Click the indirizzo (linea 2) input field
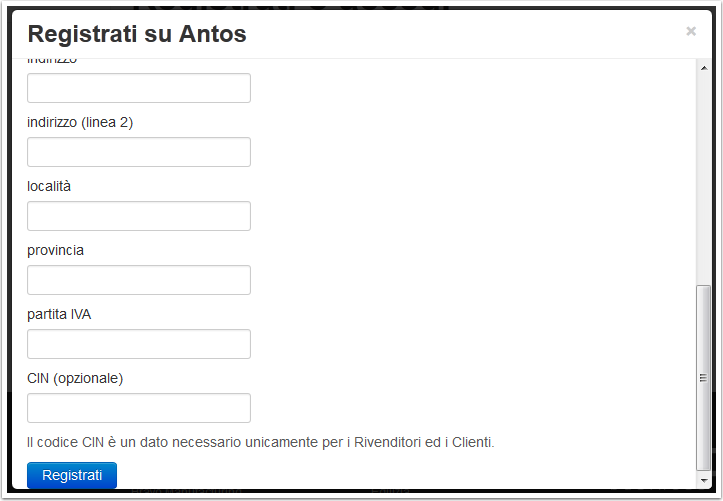Viewport: 723px width, 501px height. click(x=139, y=152)
